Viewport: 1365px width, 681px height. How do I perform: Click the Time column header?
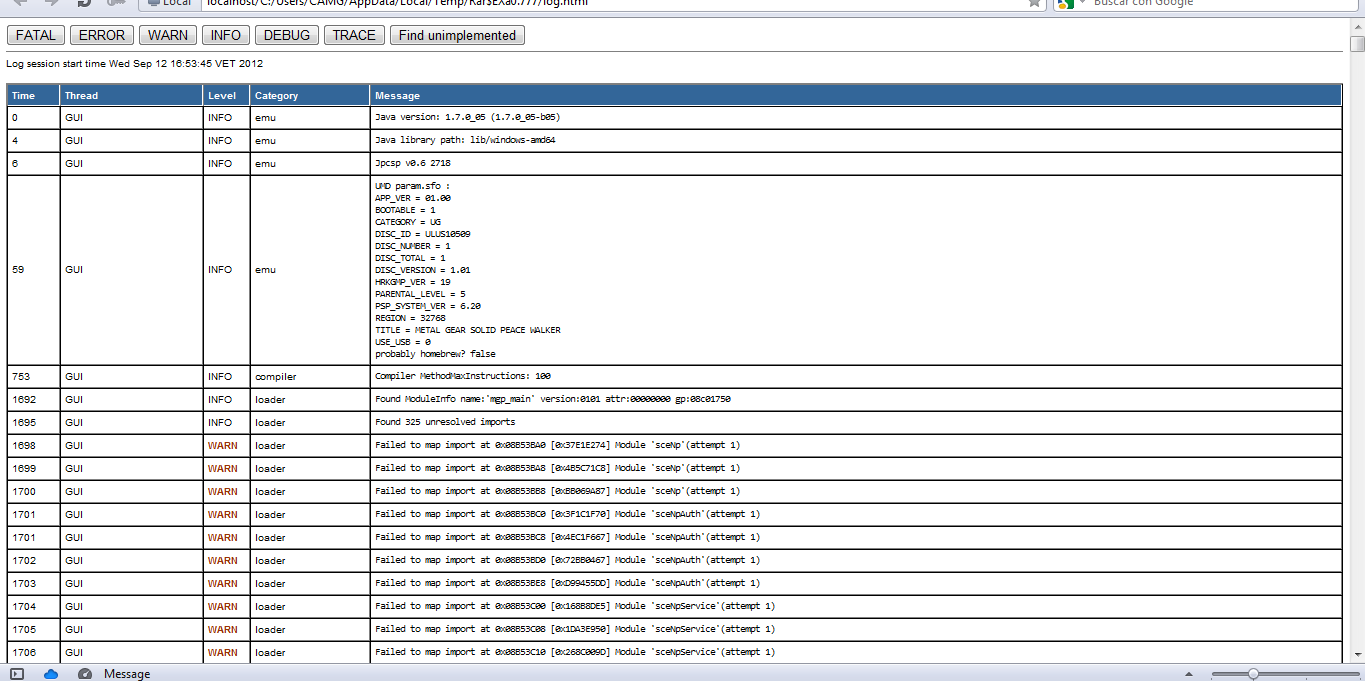pyautogui.click(x=34, y=95)
